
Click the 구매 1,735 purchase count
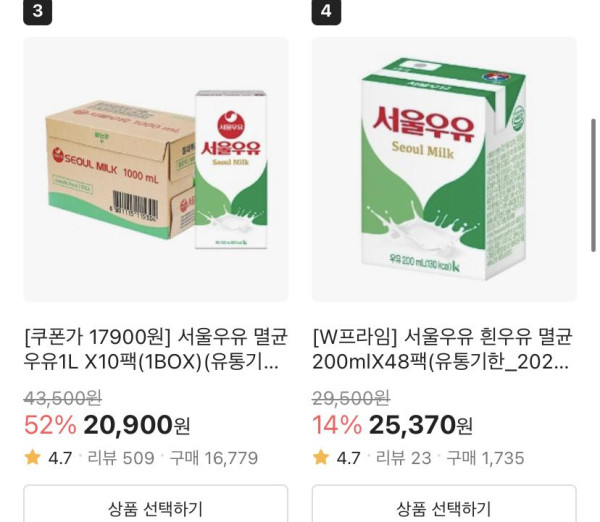coord(486,458)
